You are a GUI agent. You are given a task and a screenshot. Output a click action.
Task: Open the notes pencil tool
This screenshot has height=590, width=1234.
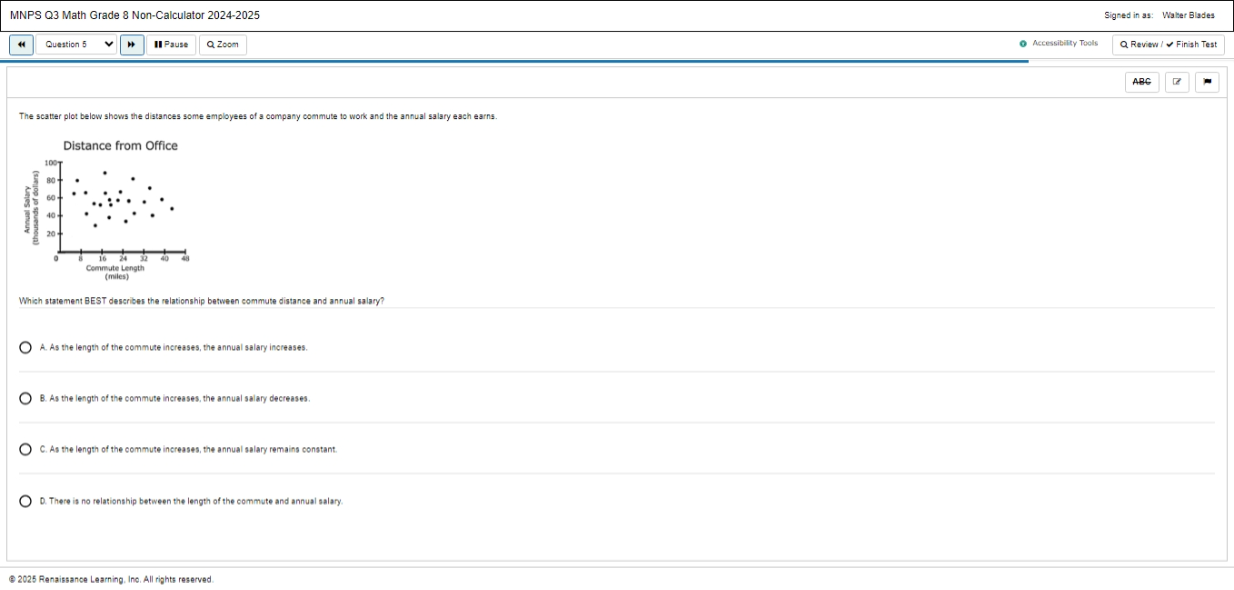[1177, 83]
